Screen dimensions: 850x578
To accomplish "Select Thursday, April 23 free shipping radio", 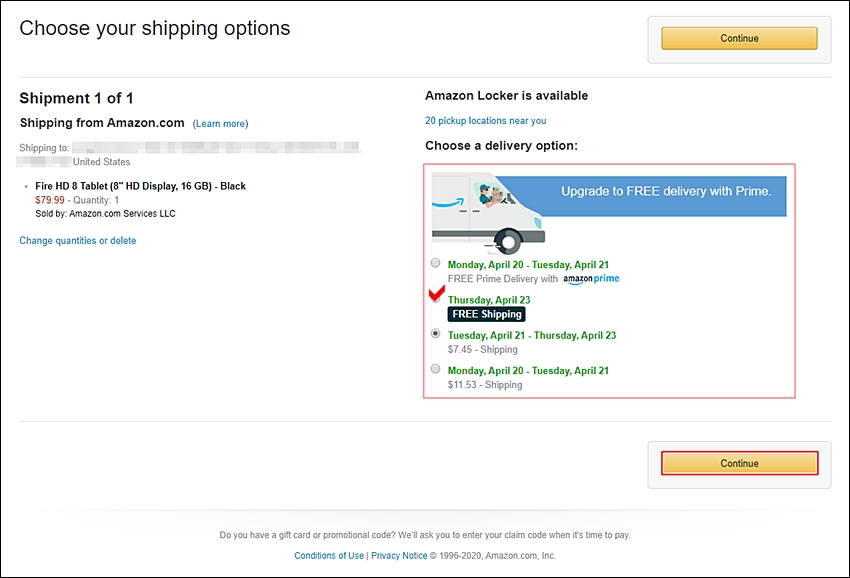I will coord(435,298).
